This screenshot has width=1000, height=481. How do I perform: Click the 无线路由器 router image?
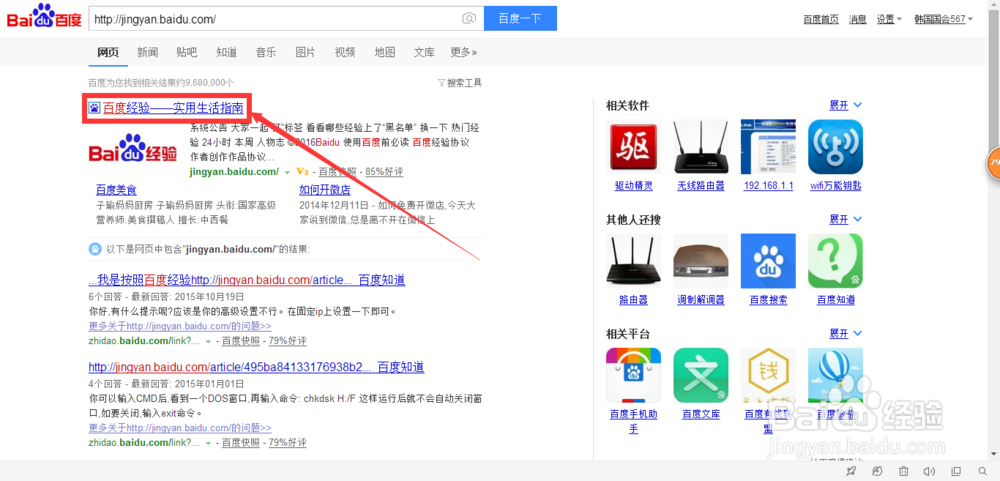[x=701, y=147]
